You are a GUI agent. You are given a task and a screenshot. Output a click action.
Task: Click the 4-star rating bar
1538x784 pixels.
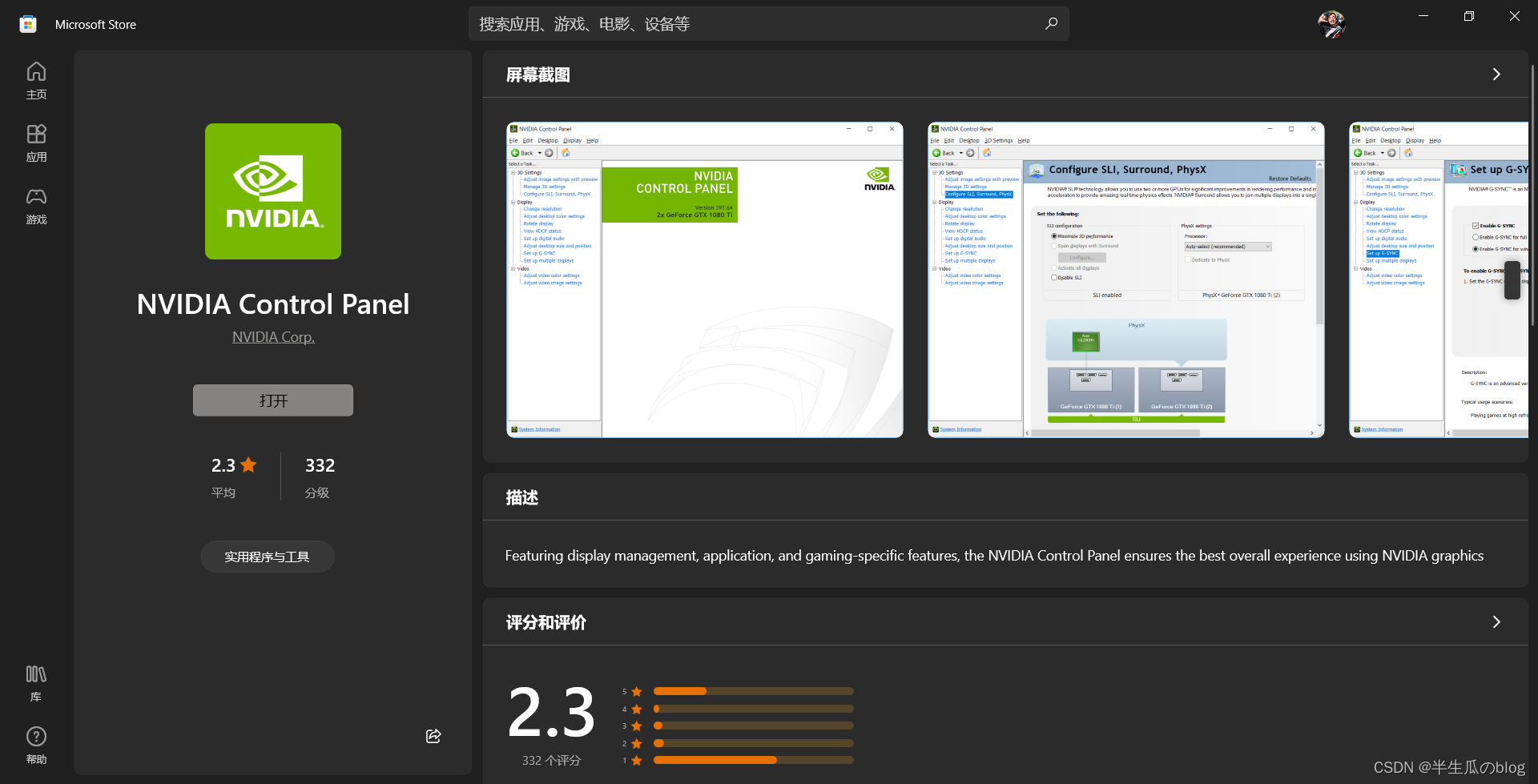[x=754, y=709]
